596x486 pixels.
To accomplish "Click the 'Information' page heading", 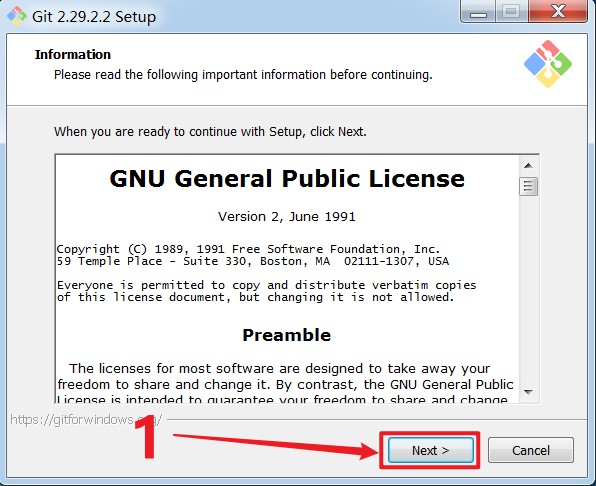I will tap(73, 54).
